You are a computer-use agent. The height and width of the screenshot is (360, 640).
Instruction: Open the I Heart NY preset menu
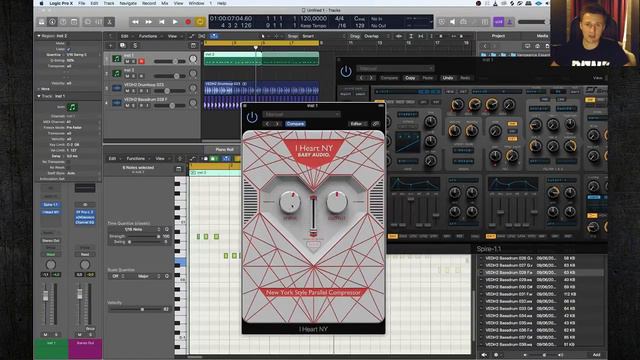[302, 115]
